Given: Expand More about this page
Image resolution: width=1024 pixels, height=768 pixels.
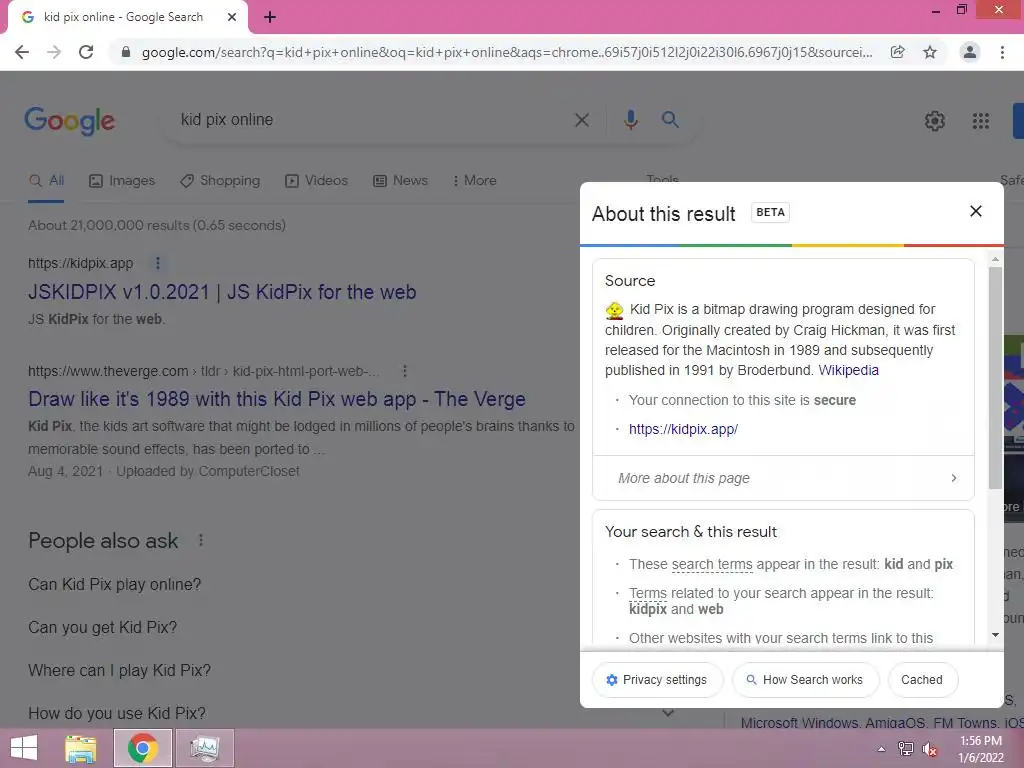Looking at the screenshot, I should click(783, 478).
